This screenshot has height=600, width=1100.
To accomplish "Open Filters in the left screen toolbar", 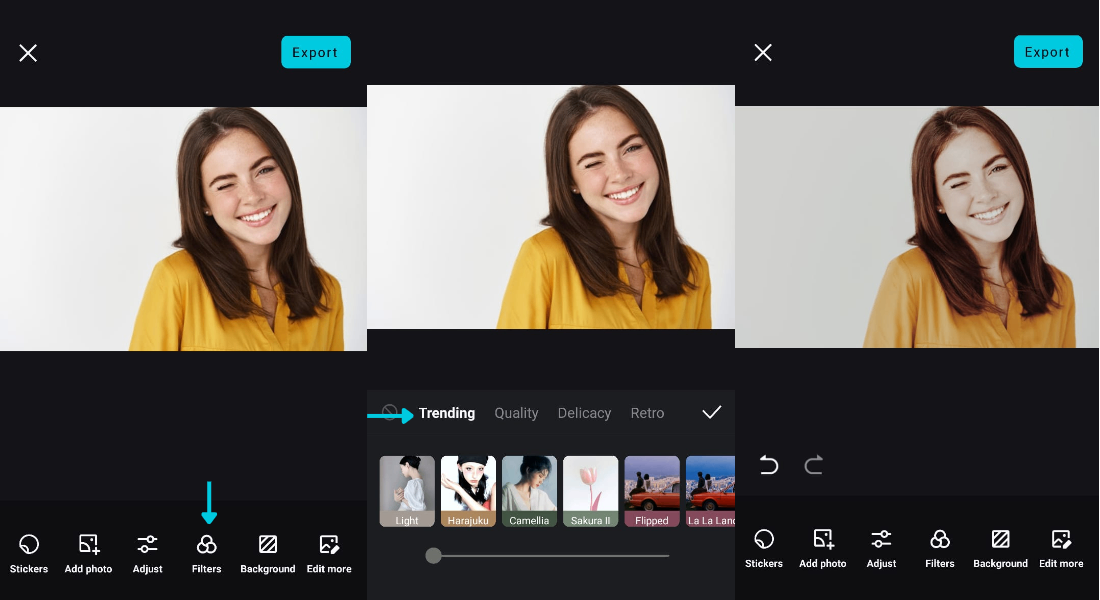I will pos(206,553).
